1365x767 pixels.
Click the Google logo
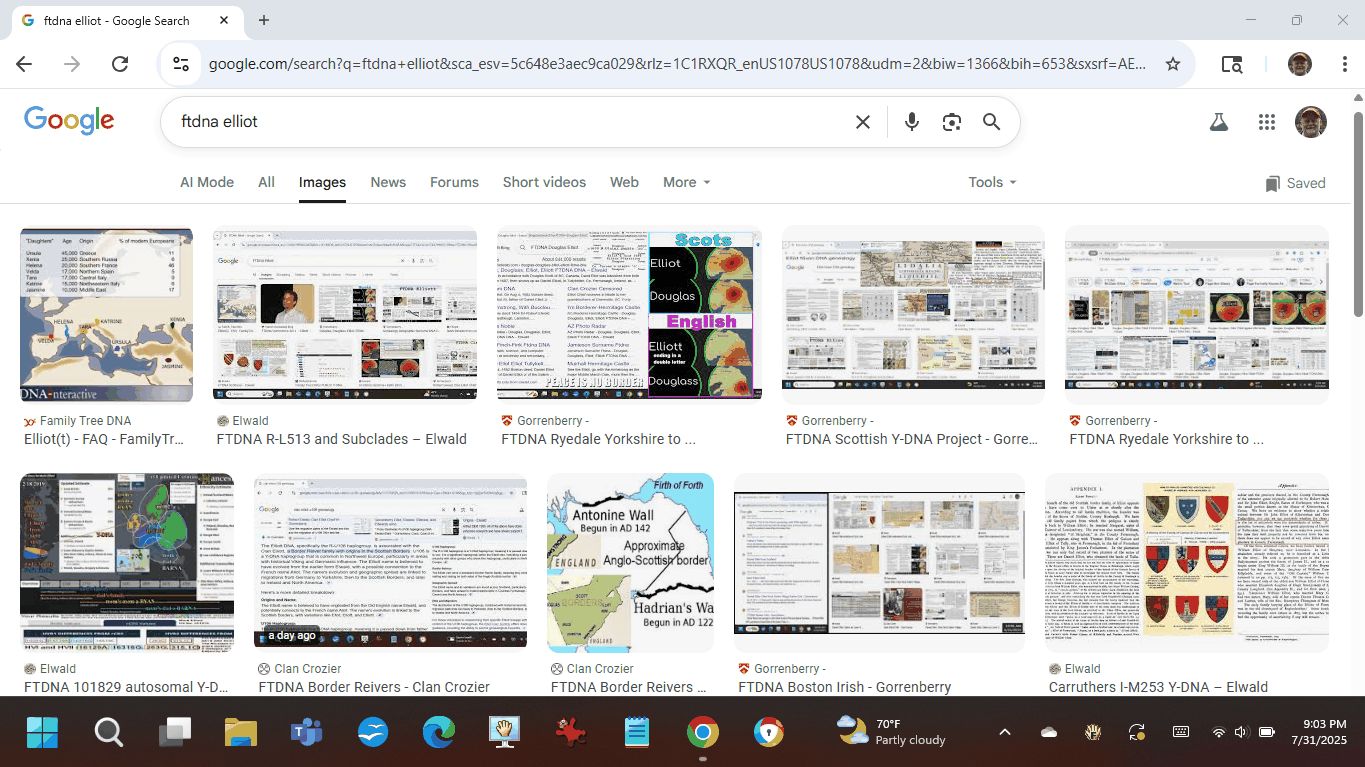(69, 121)
